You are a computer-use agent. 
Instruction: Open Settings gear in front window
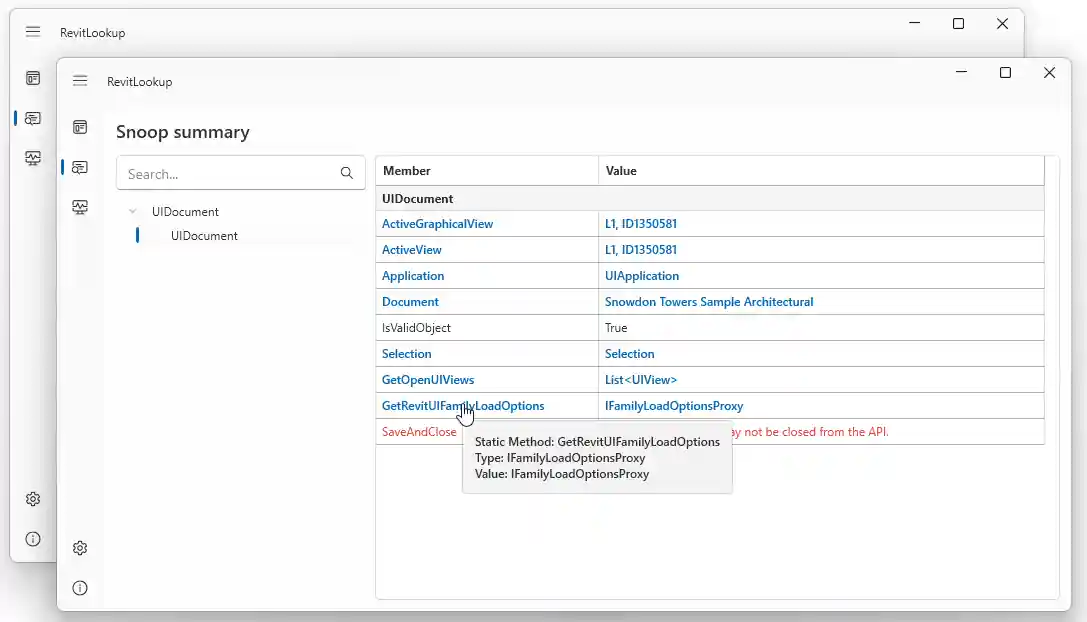(80, 548)
